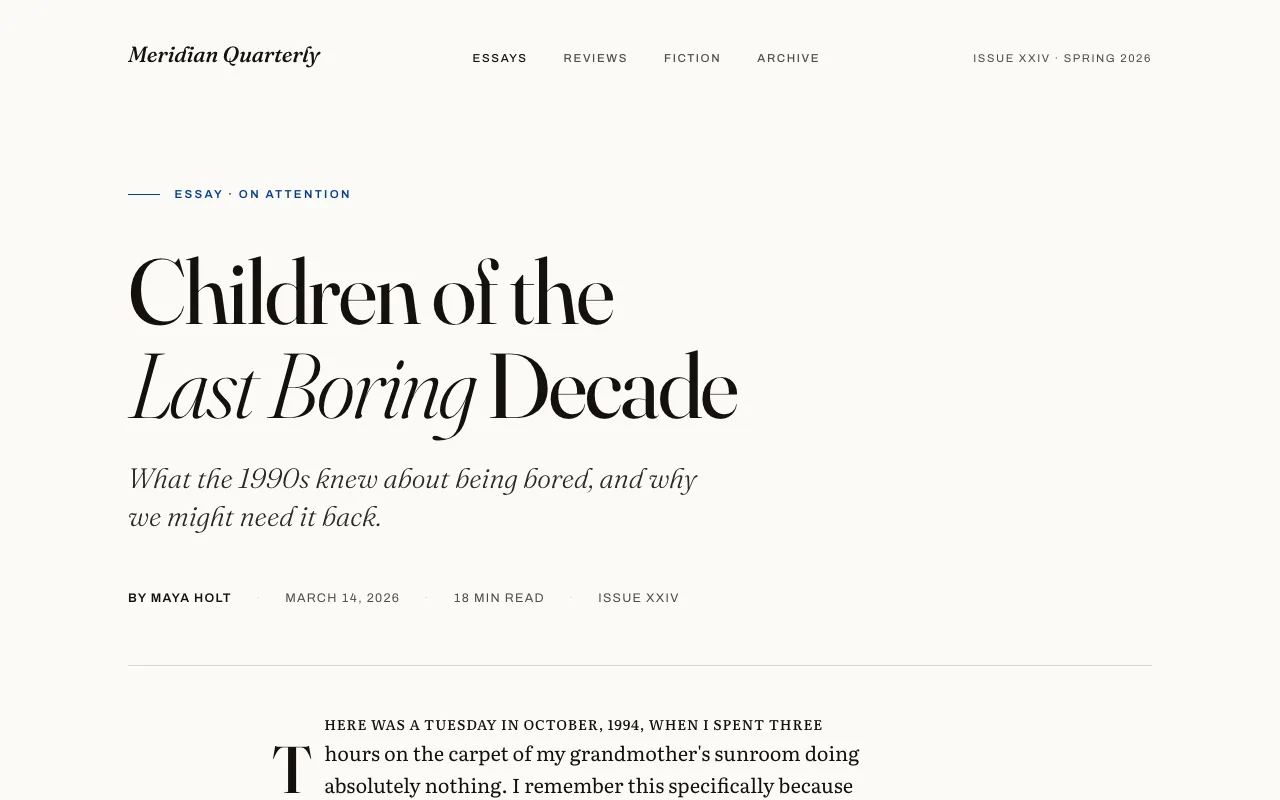Select Fiction in the top navigation
The width and height of the screenshot is (1280, 800).
692,58
